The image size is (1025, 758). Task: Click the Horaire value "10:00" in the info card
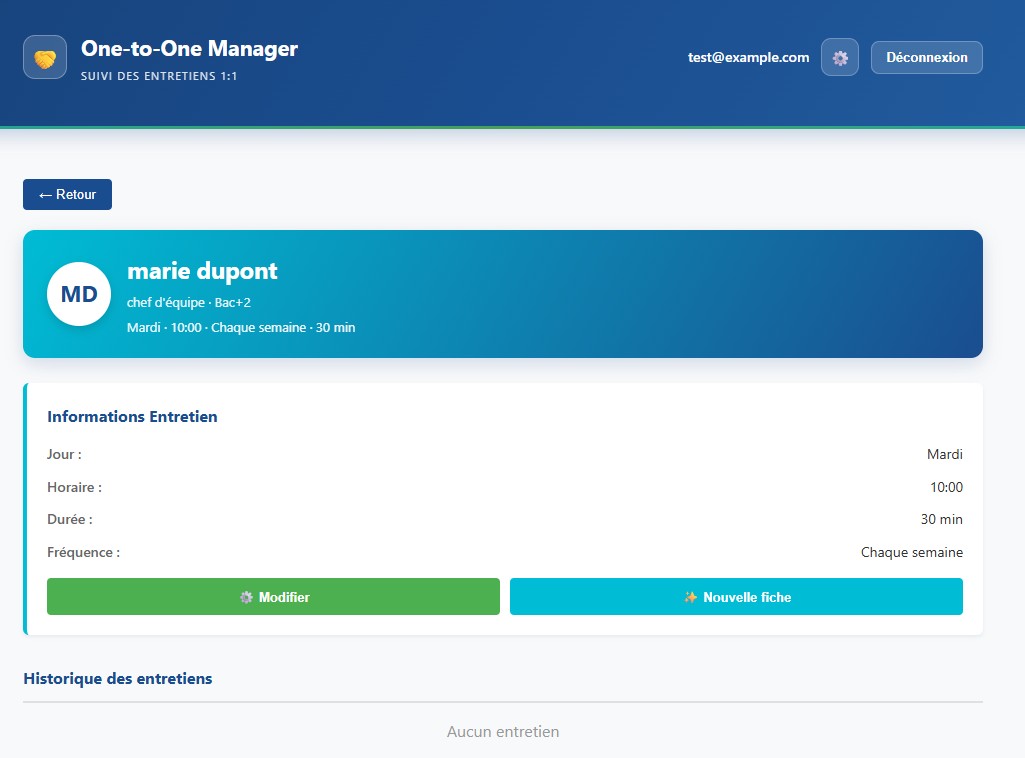(947, 487)
